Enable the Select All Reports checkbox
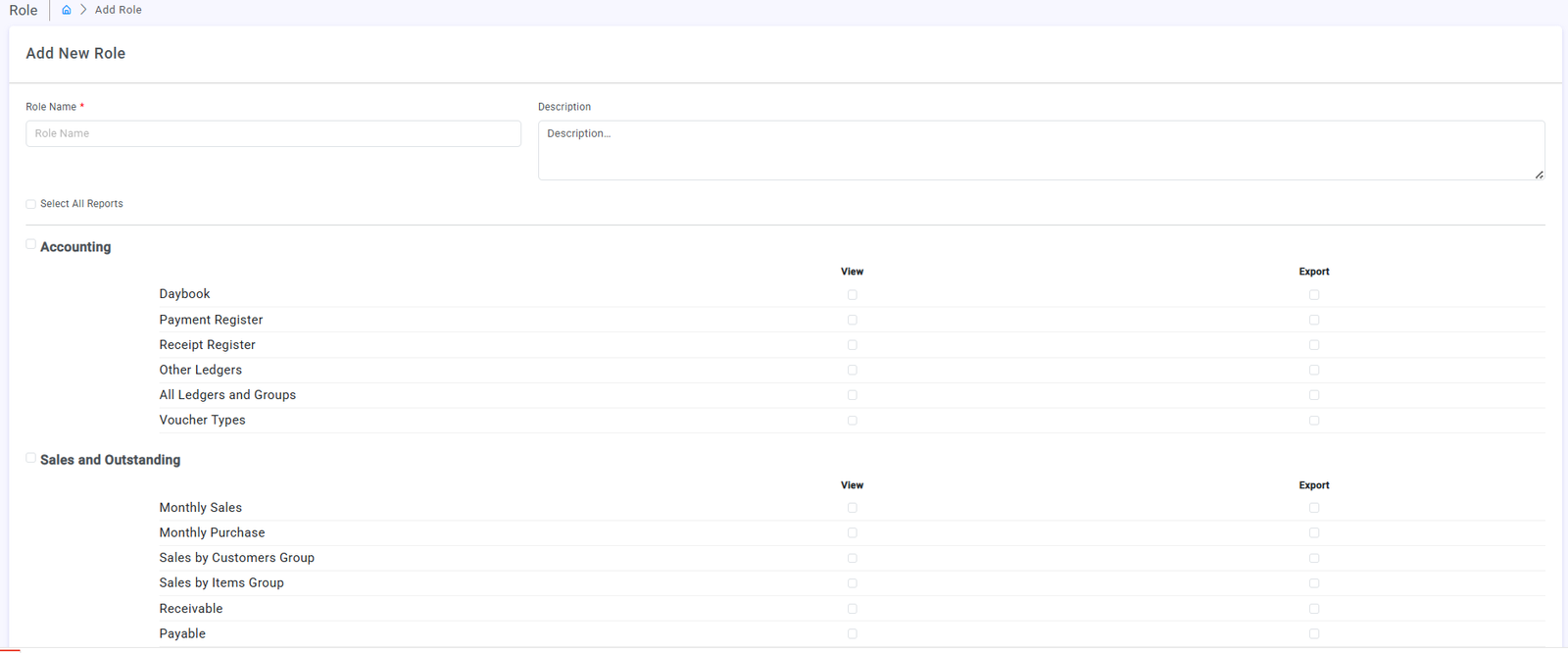The width and height of the screenshot is (1568, 653). 31,204
